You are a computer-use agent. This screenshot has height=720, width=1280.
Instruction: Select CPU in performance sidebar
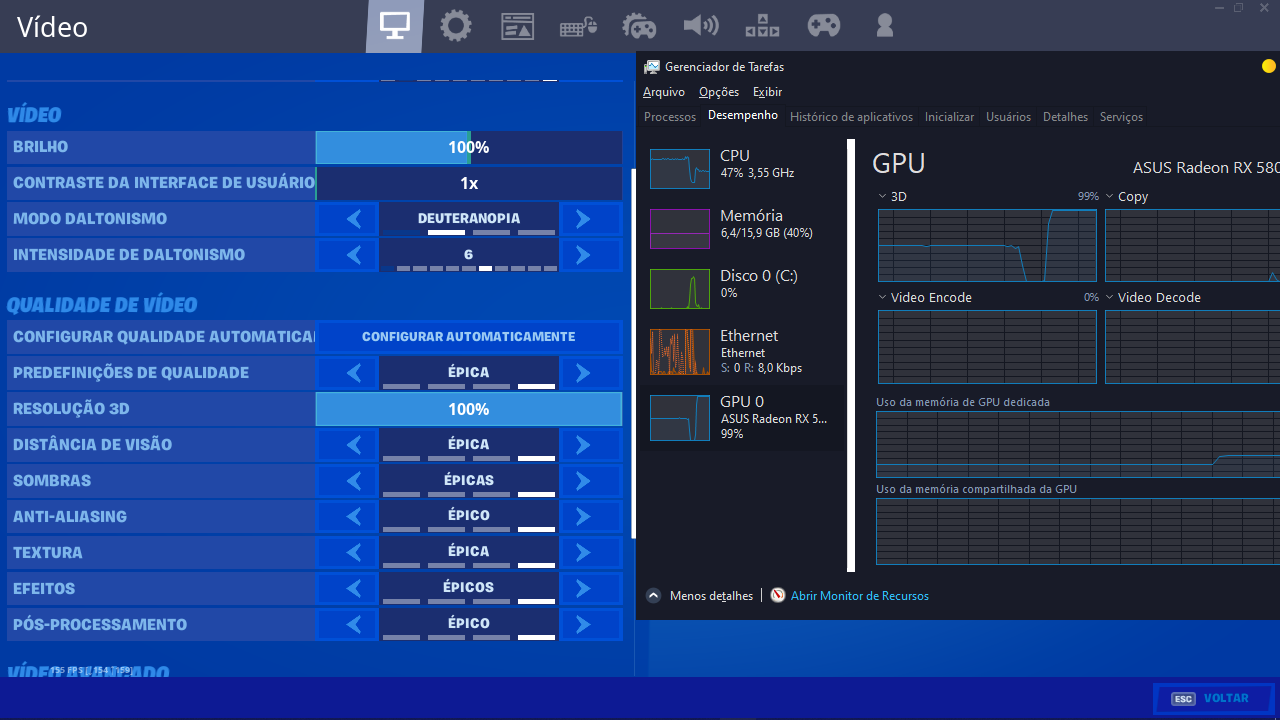742,168
